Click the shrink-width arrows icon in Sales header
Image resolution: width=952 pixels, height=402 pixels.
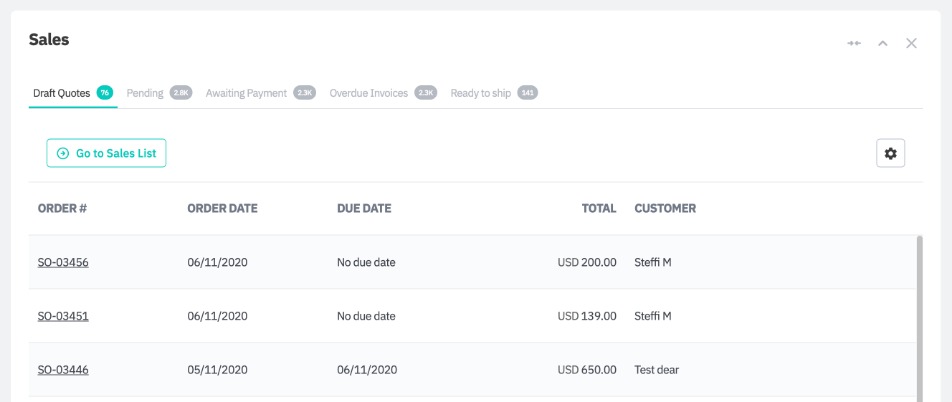(x=853, y=43)
